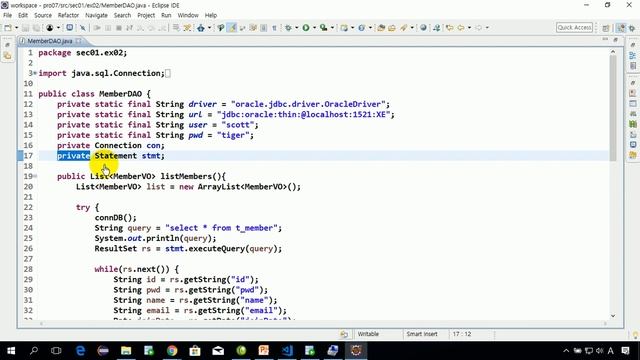
Task: Click the Debug bug toolbar icon
Action: tap(289, 28)
